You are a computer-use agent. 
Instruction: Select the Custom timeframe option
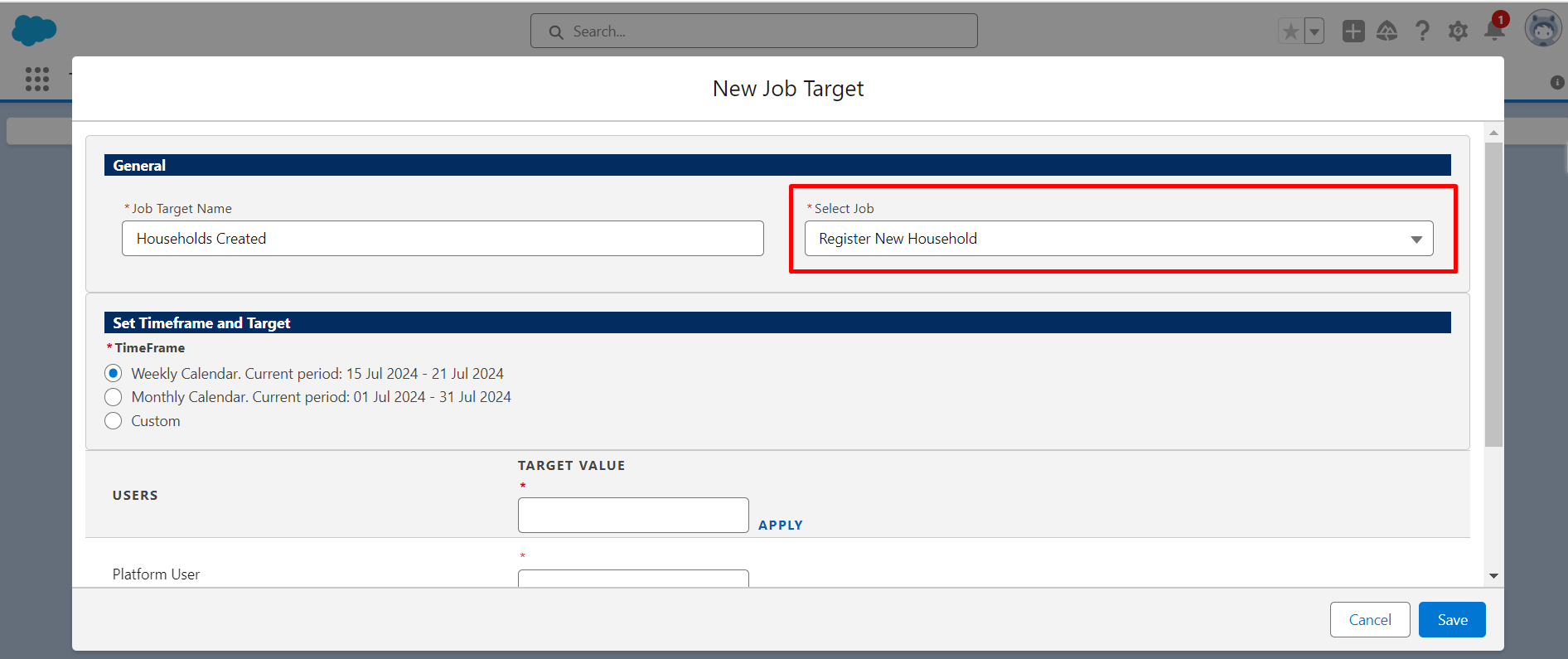114,421
